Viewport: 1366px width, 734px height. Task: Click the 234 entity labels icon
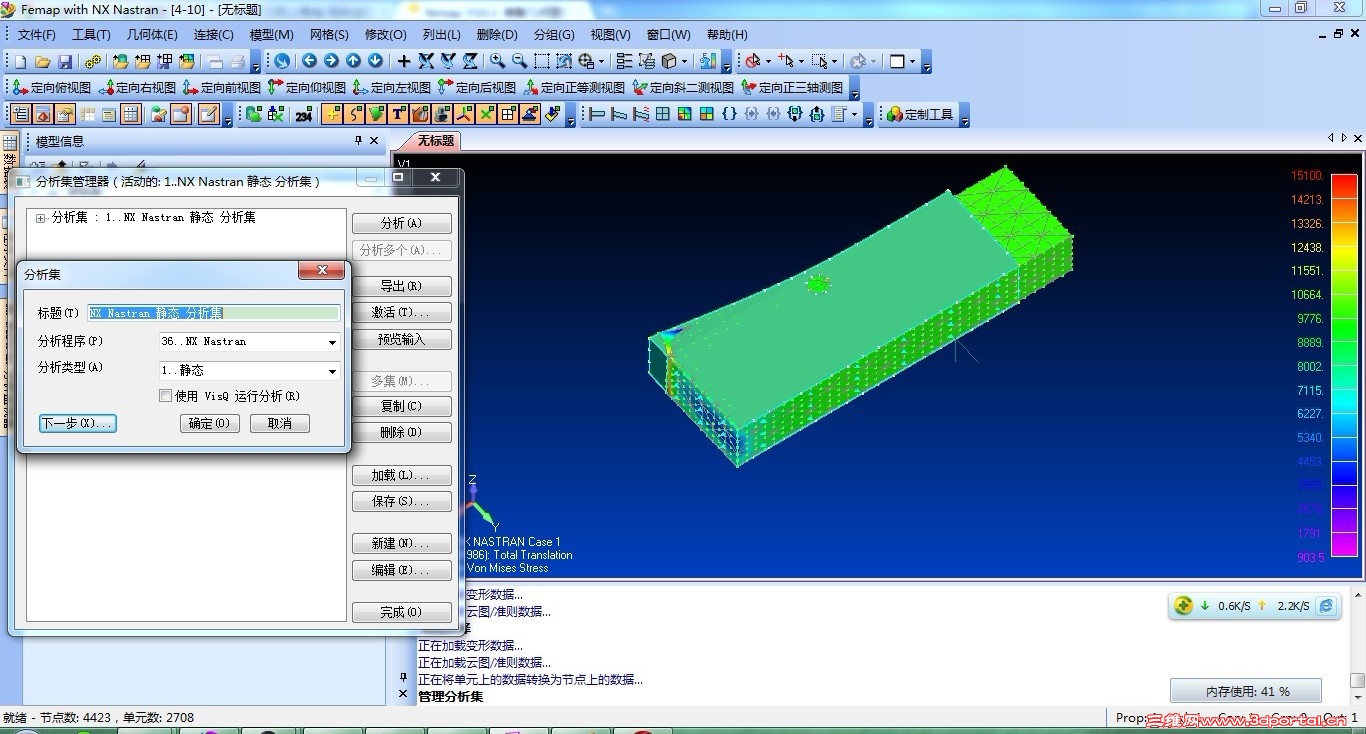[304, 115]
